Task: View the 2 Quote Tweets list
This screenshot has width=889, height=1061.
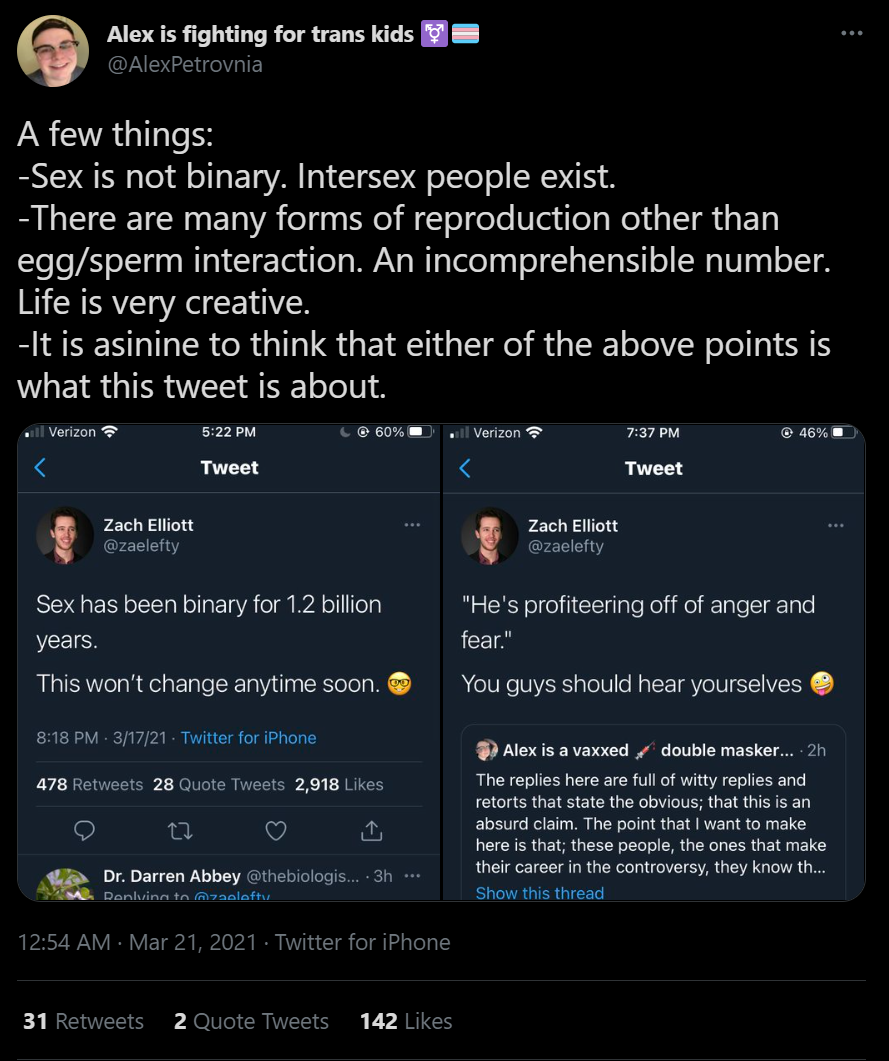Action: pyautogui.click(x=251, y=1020)
